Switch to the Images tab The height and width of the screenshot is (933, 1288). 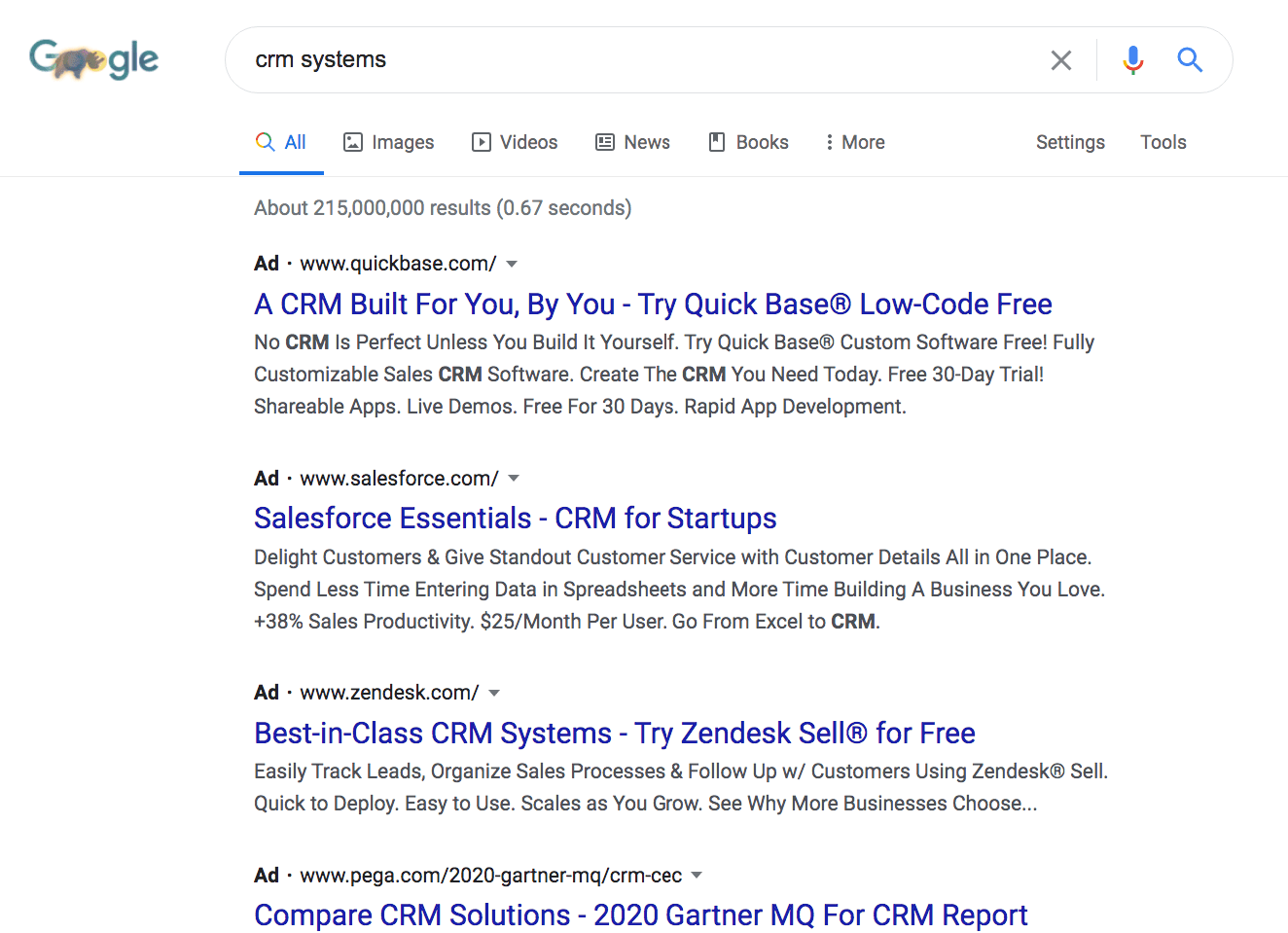(389, 142)
